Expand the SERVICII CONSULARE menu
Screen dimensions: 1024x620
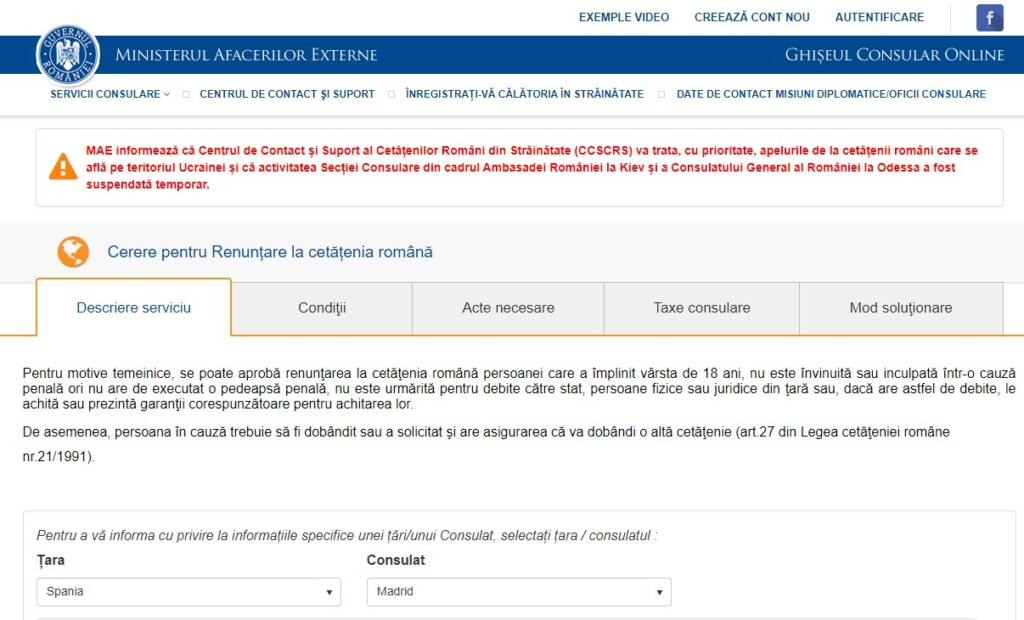click(110, 94)
